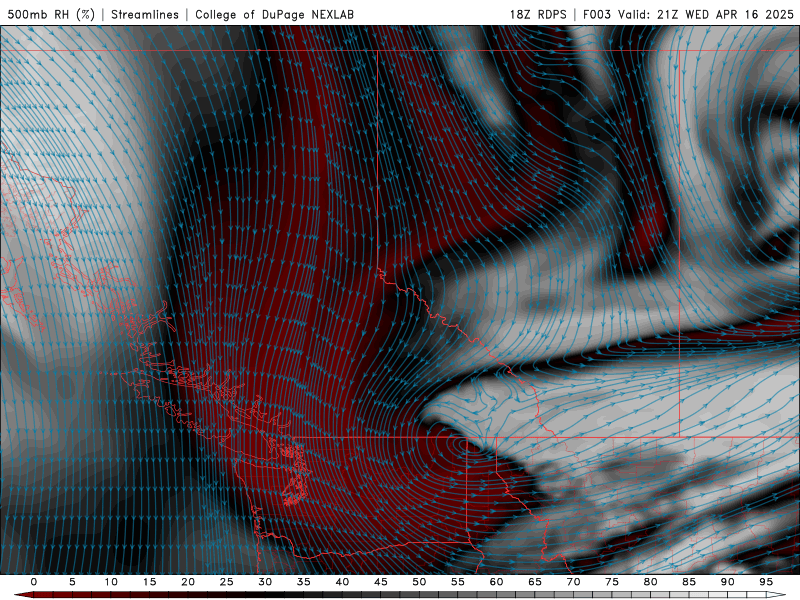Click the colorbar label "10"
Image resolution: width=800 pixels, height=600 pixels.
click(111, 582)
